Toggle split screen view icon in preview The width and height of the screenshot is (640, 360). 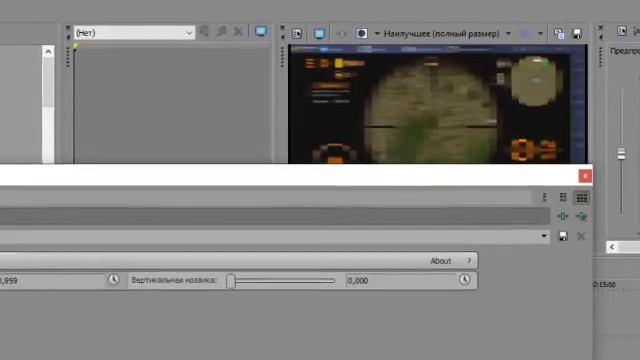click(x=362, y=33)
